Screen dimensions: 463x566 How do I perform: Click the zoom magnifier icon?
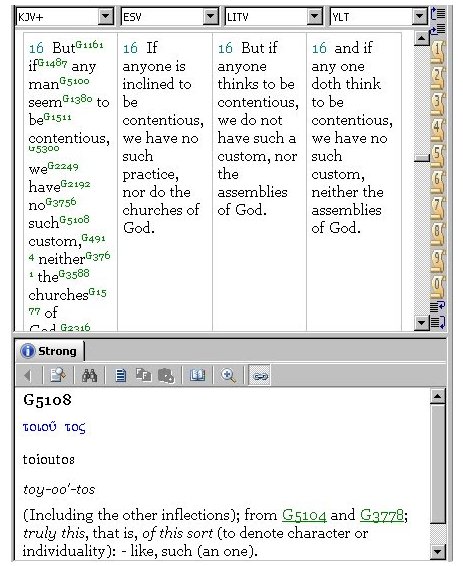228,375
